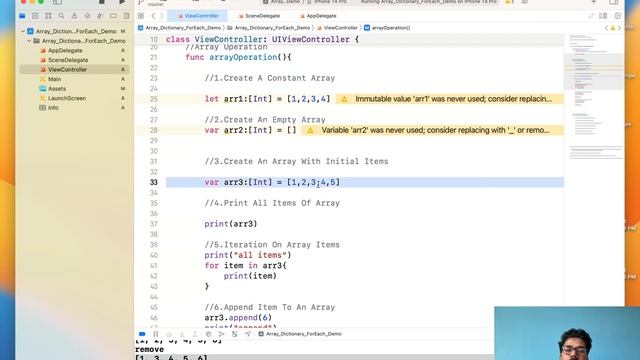Image resolution: width=640 pixels, height=360 pixels.
Task: Jump to previous issue arrow
Action: [x=606, y=28]
